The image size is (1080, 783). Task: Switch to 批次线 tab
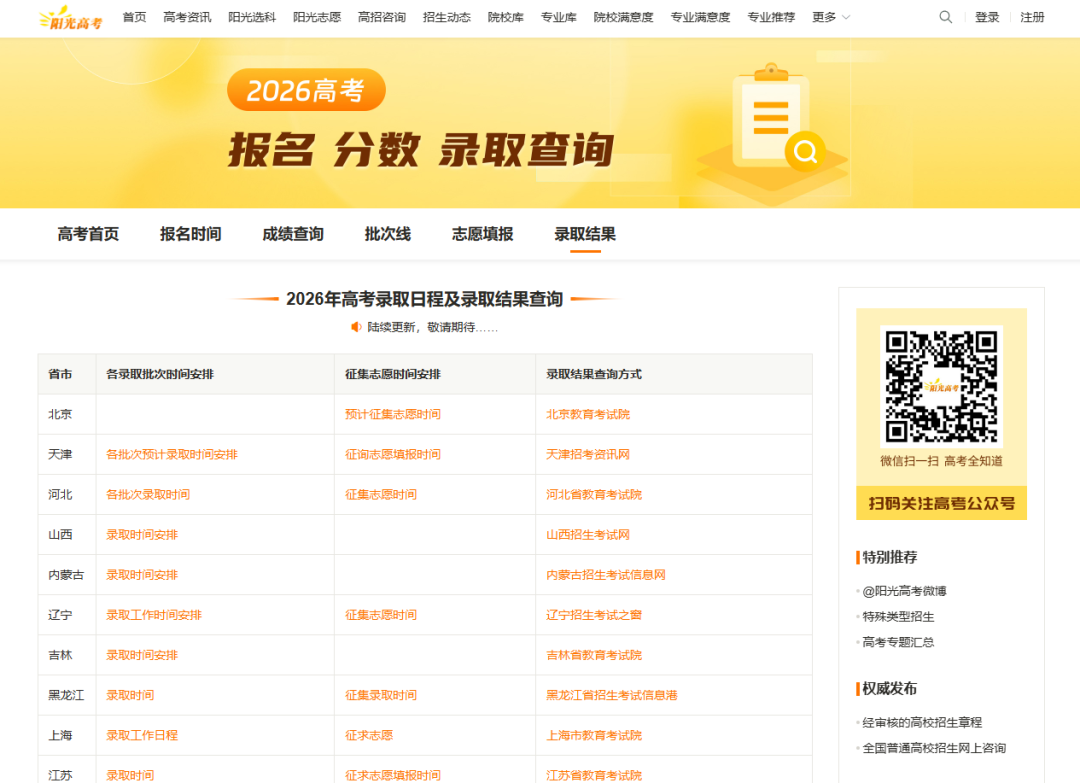(x=388, y=234)
